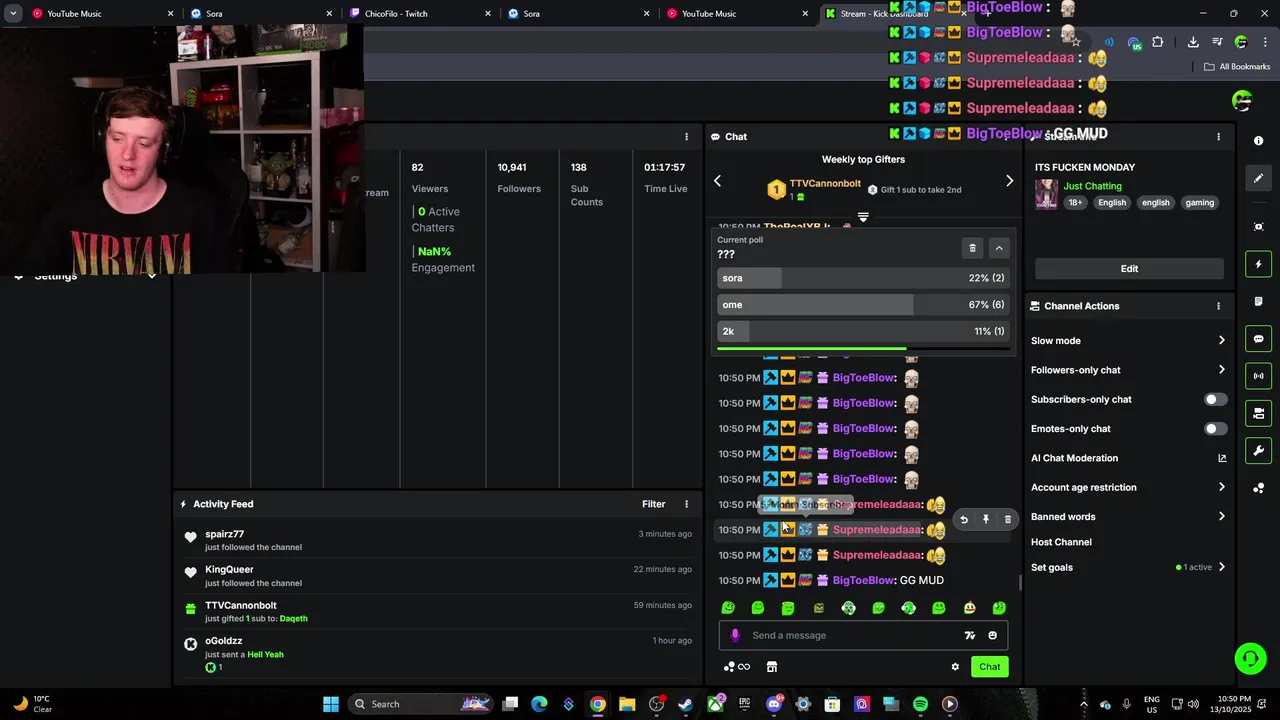Image resolution: width=1280 pixels, height=720 pixels.
Task: Expand Banned words settings
Action: (x=1221, y=517)
